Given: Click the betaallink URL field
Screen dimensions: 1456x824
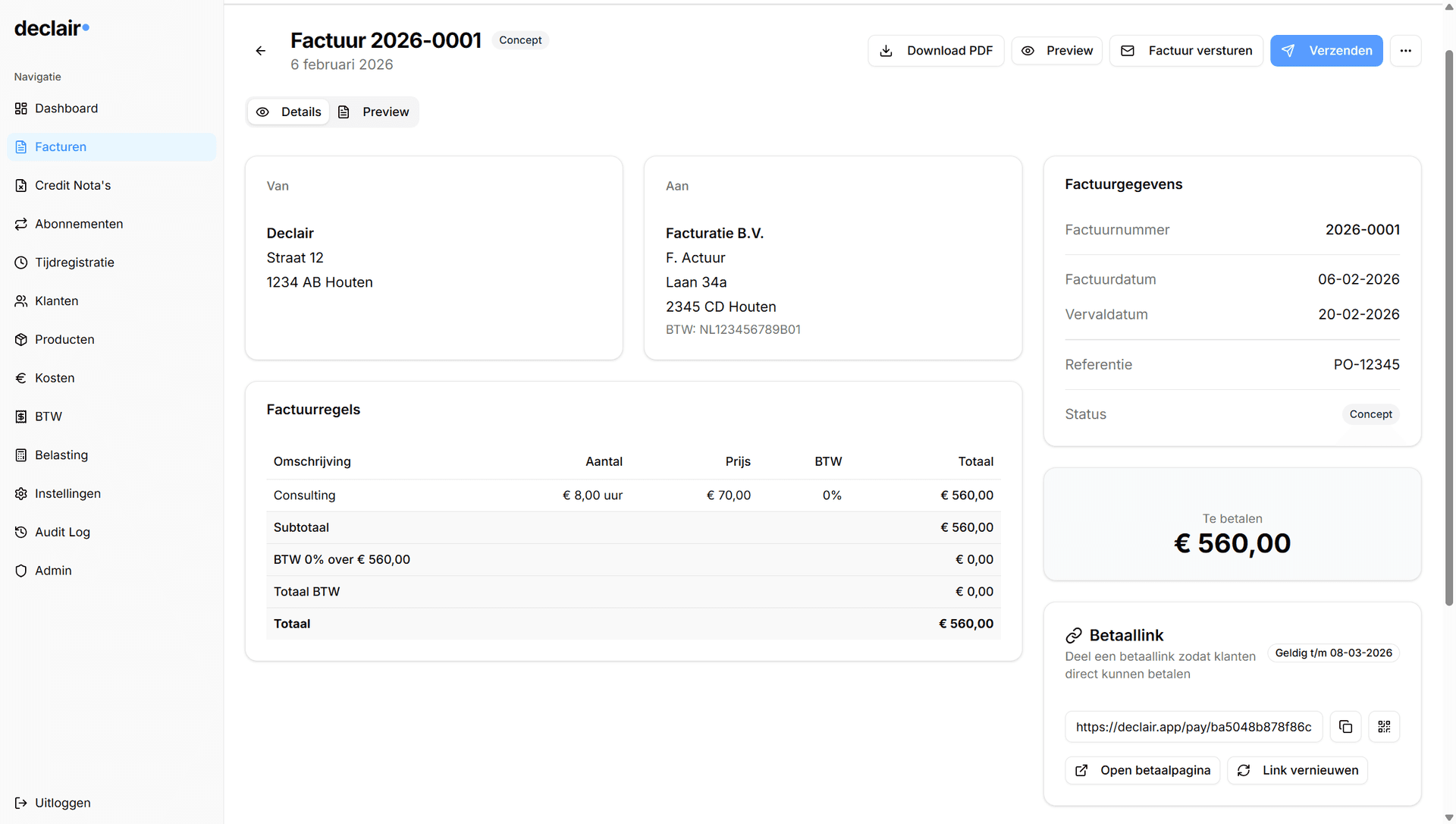Looking at the screenshot, I should point(1194,727).
